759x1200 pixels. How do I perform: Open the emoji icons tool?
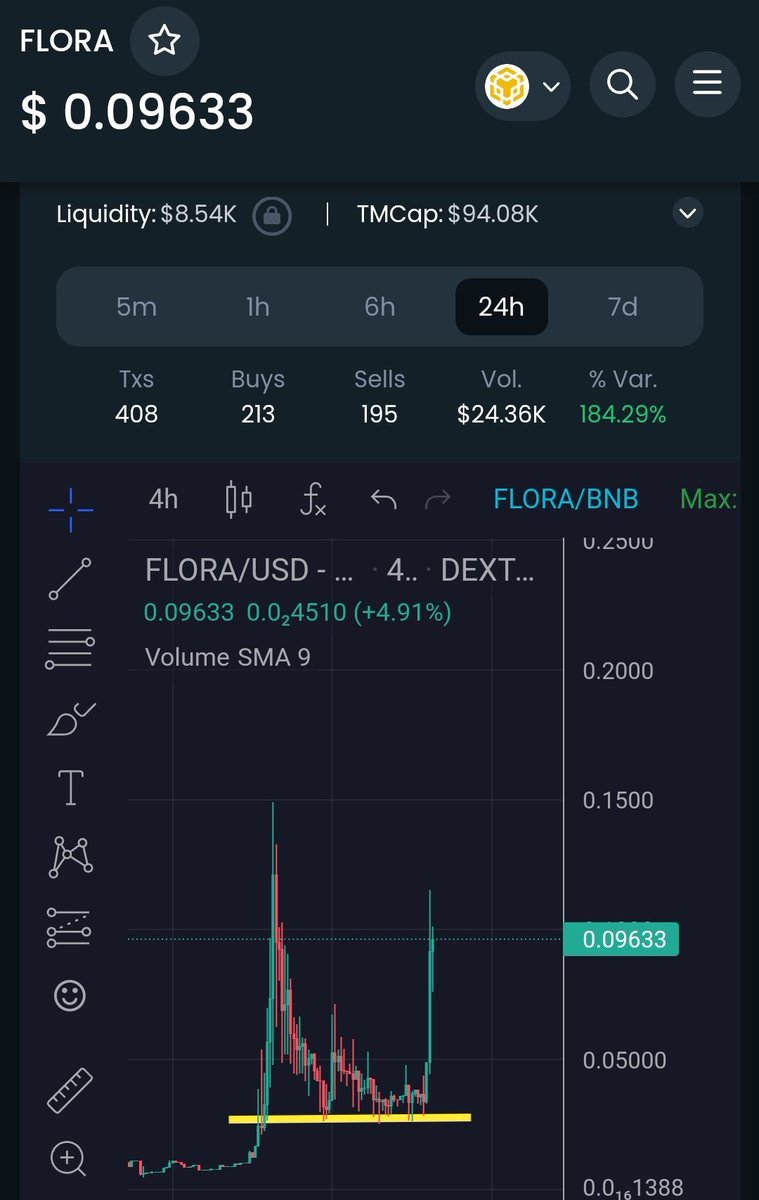pyautogui.click(x=70, y=996)
